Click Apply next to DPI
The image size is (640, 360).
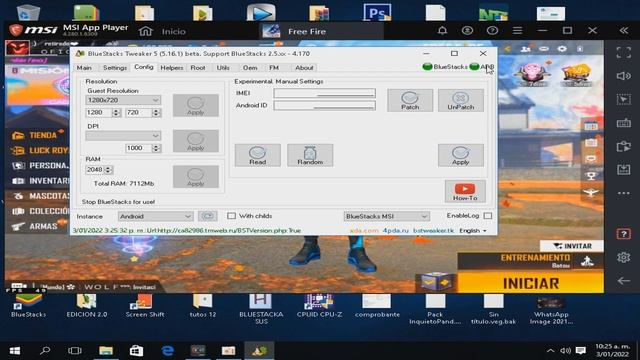(196, 141)
